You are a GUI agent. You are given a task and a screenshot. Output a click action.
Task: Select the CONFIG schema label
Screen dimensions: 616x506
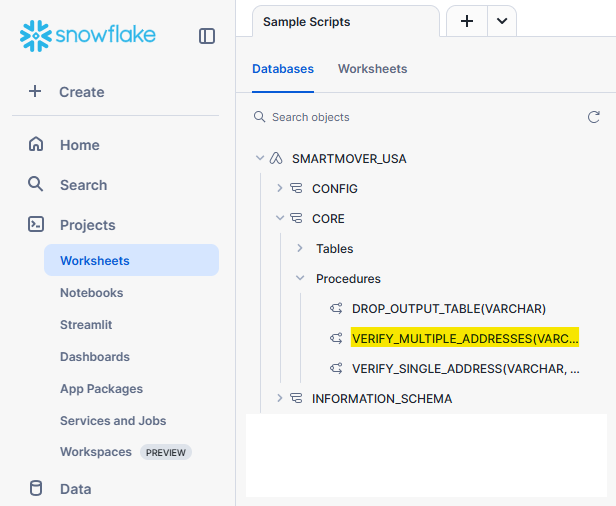coord(335,189)
